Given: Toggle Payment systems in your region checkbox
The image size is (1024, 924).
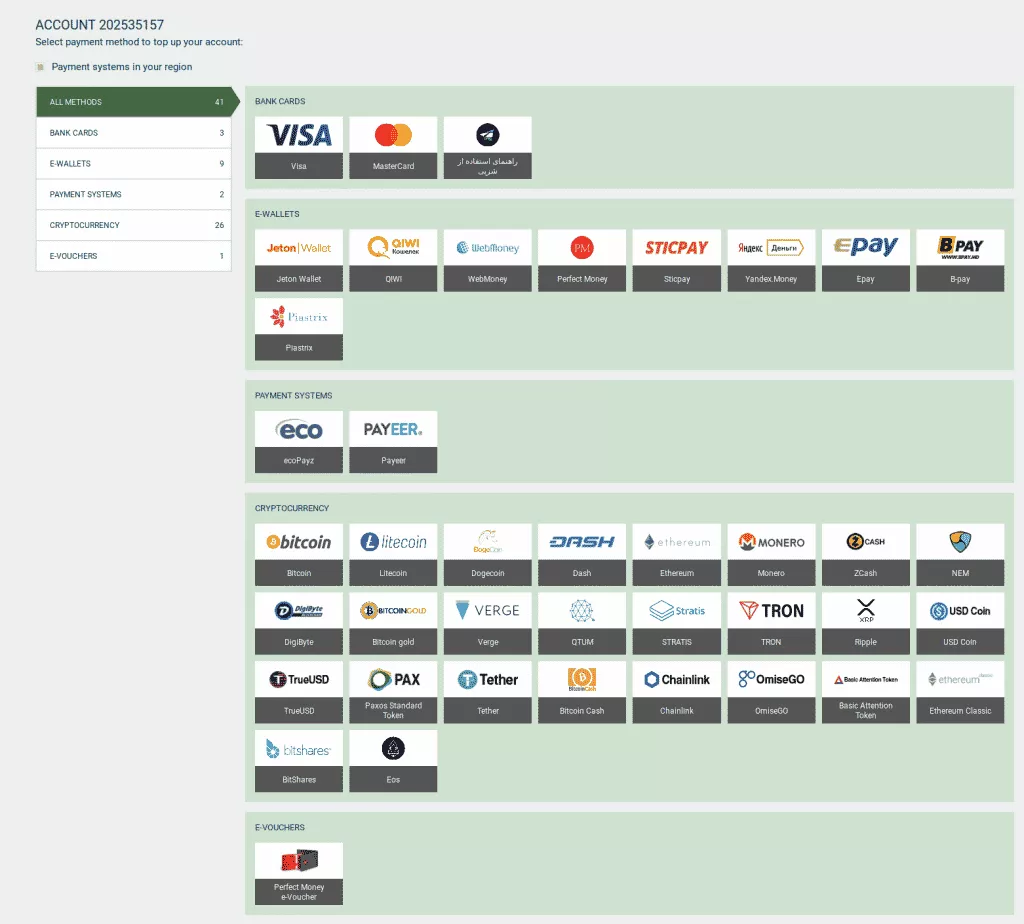Looking at the screenshot, I should (x=40, y=67).
